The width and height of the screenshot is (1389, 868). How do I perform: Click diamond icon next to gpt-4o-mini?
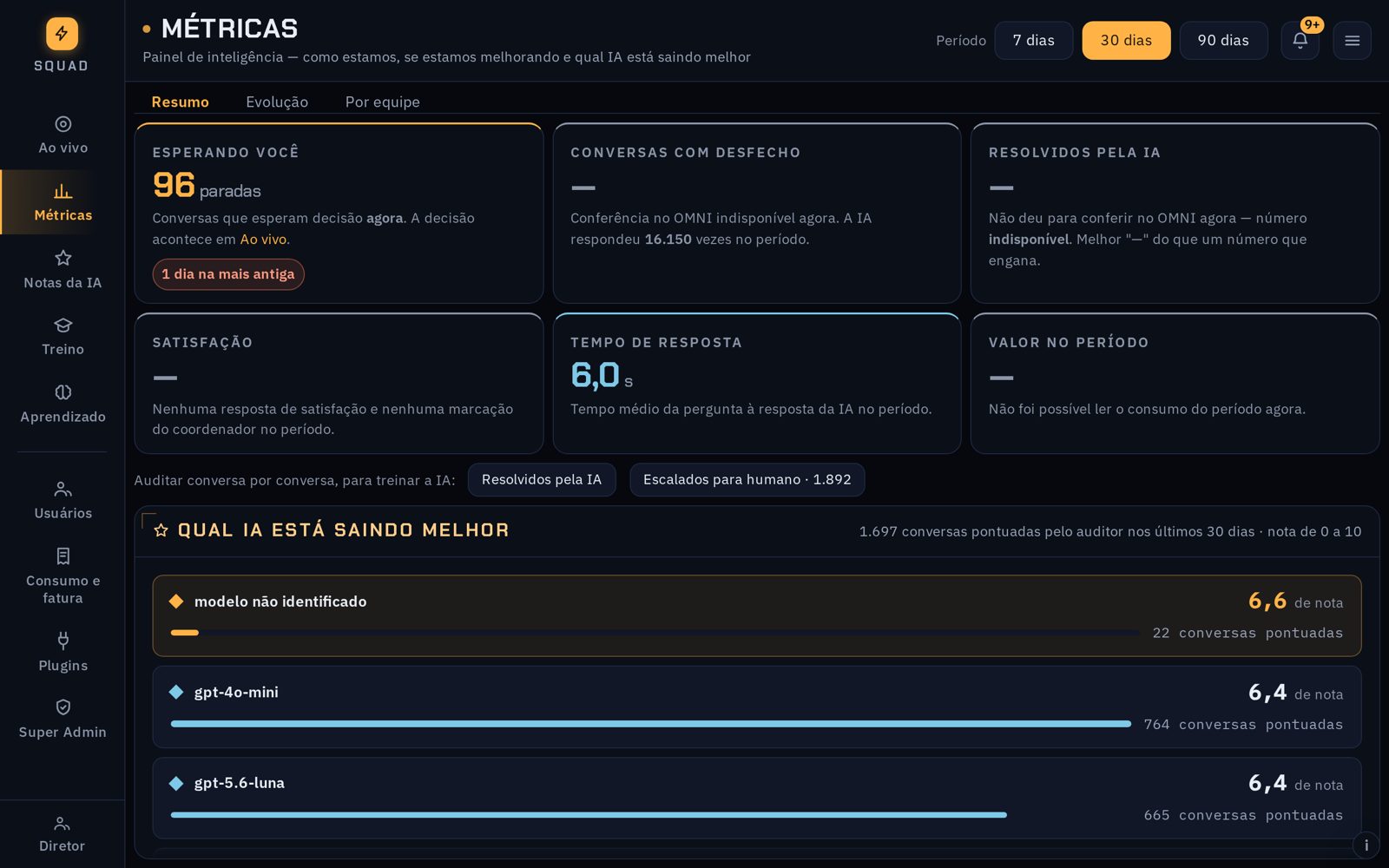coord(176,692)
